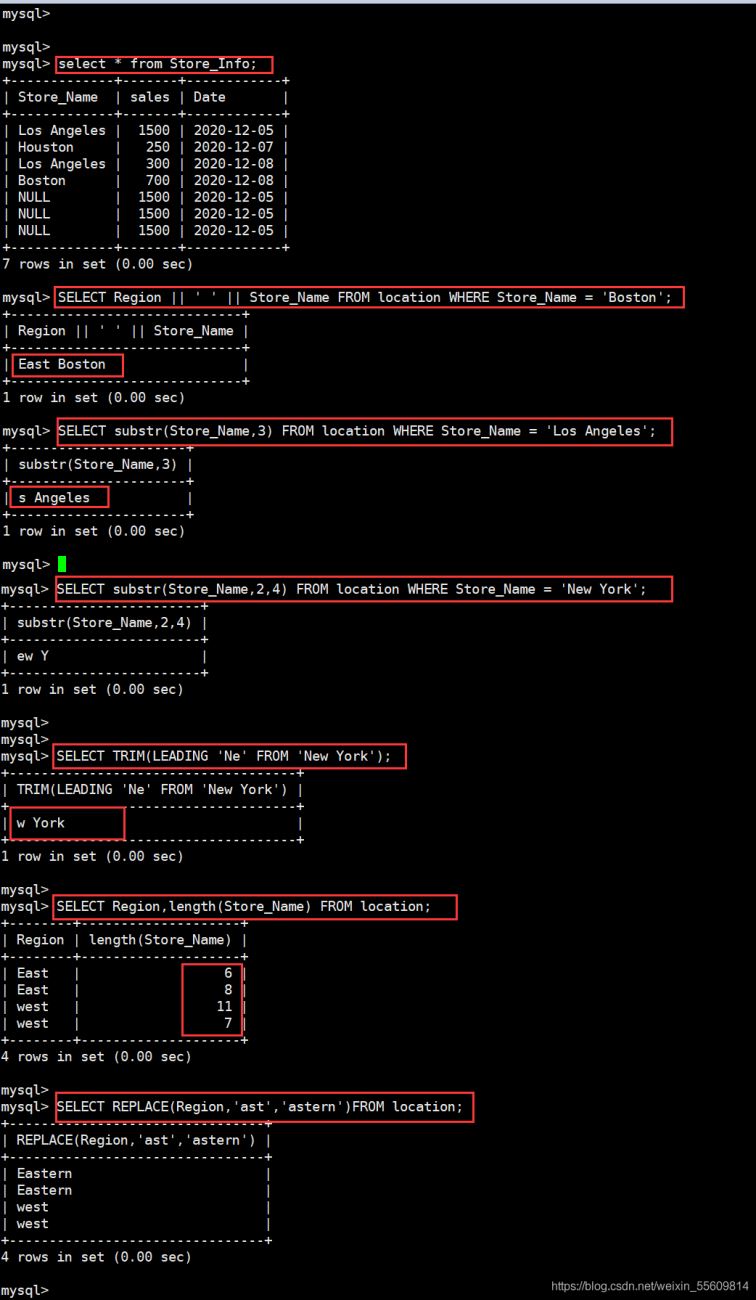Select the 300 sales value

coord(158,164)
